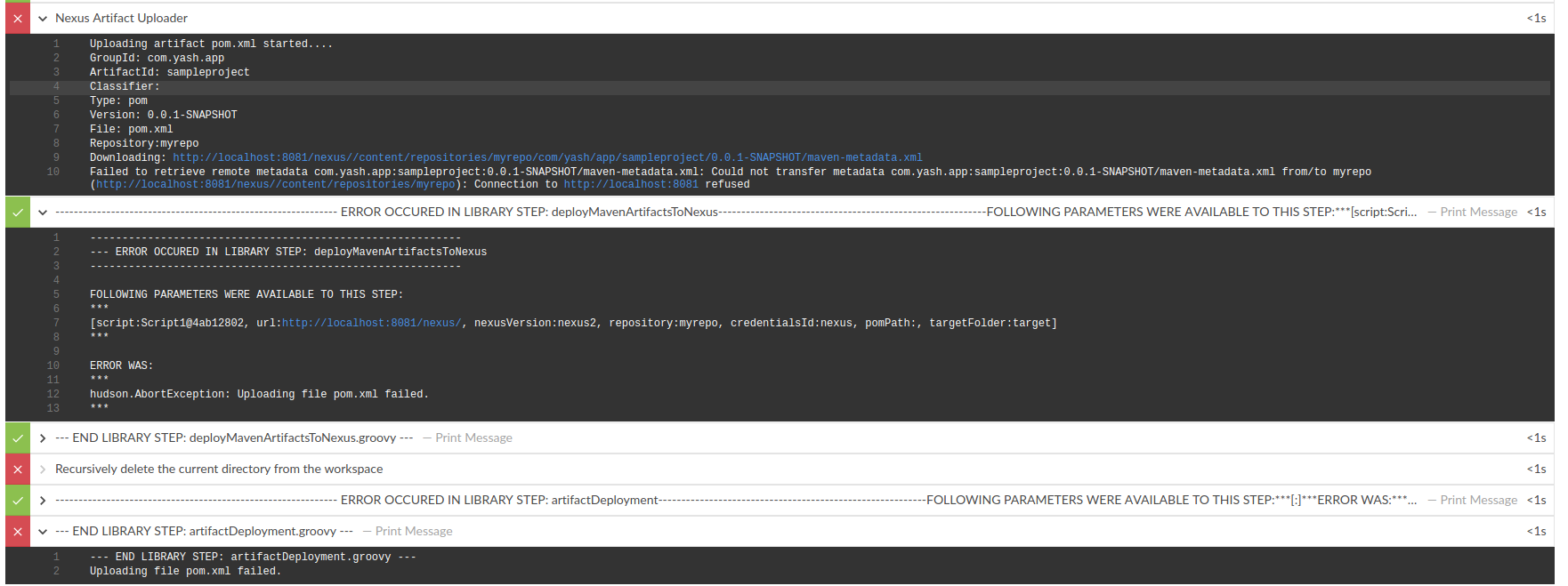
Task: Click the red failed status icon for Nexus Artifact Uploader
Action: coord(18,18)
